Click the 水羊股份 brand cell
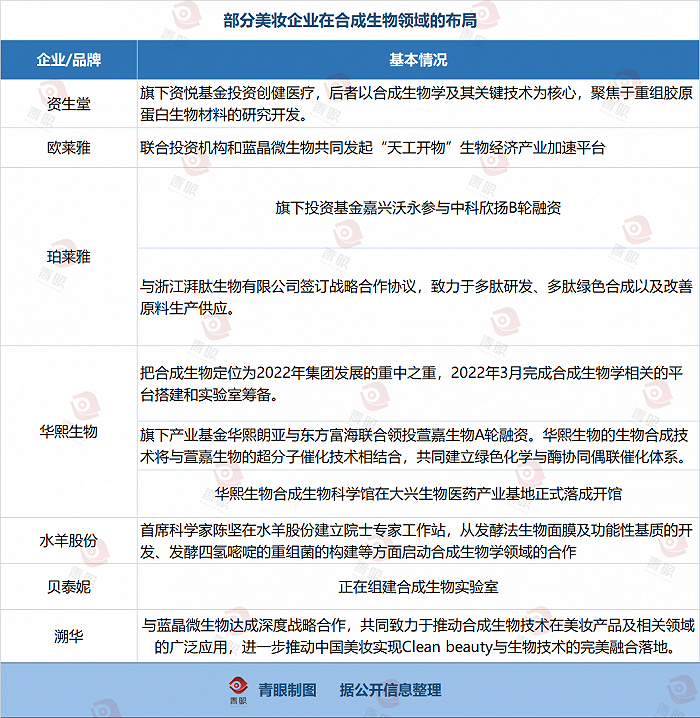 click(x=69, y=541)
